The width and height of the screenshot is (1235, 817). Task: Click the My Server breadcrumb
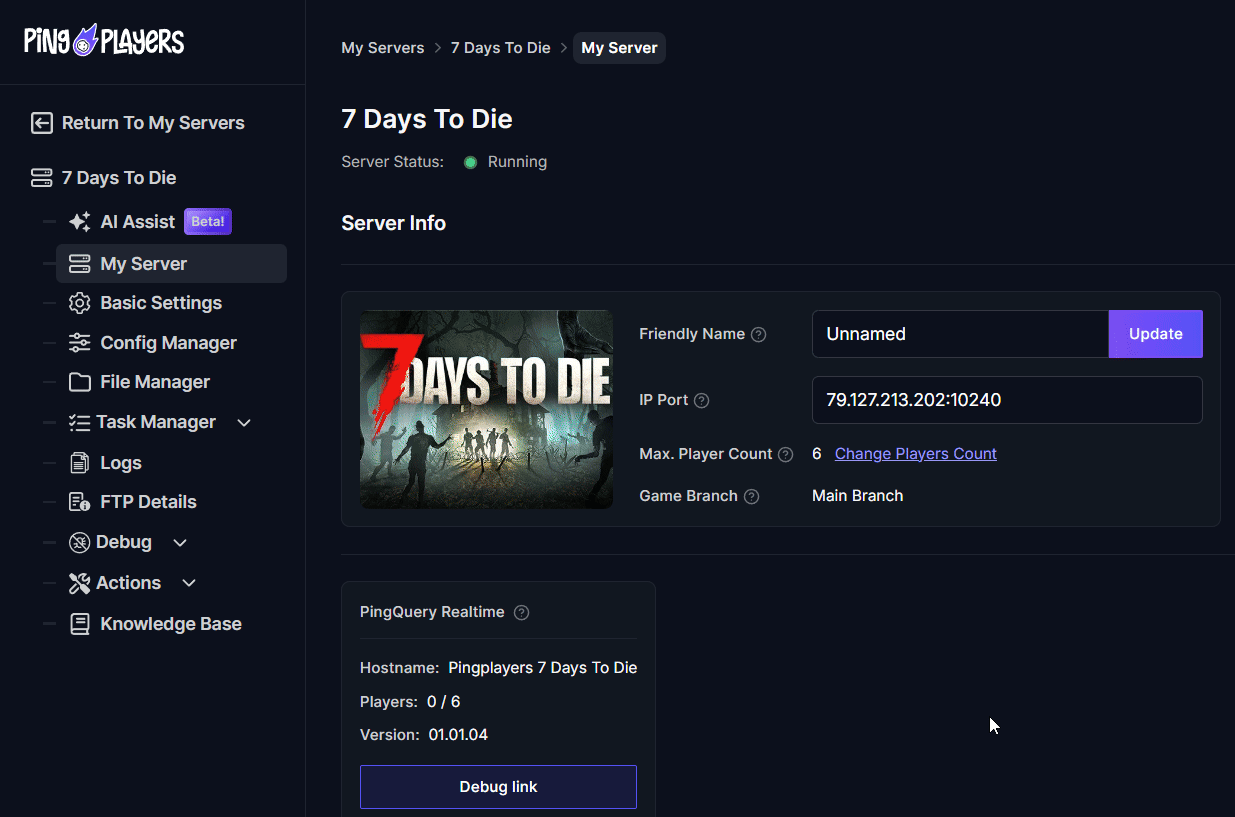pyautogui.click(x=620, y=48)
